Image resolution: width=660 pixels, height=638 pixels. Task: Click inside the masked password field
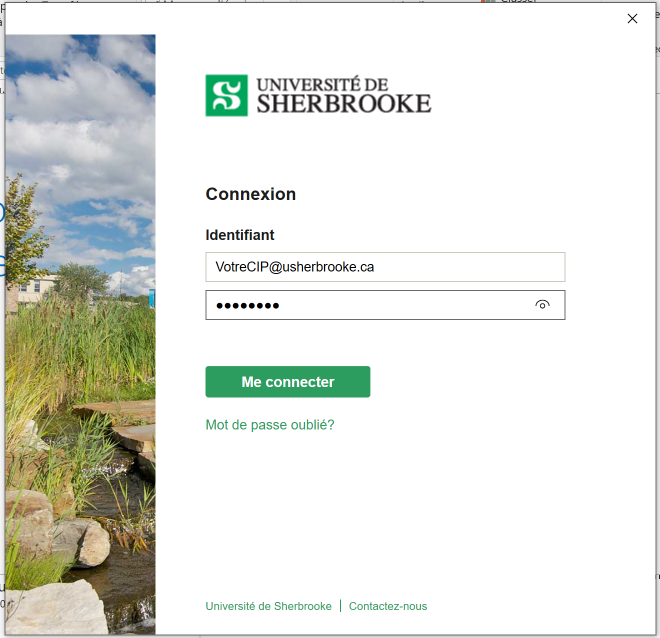365,305
